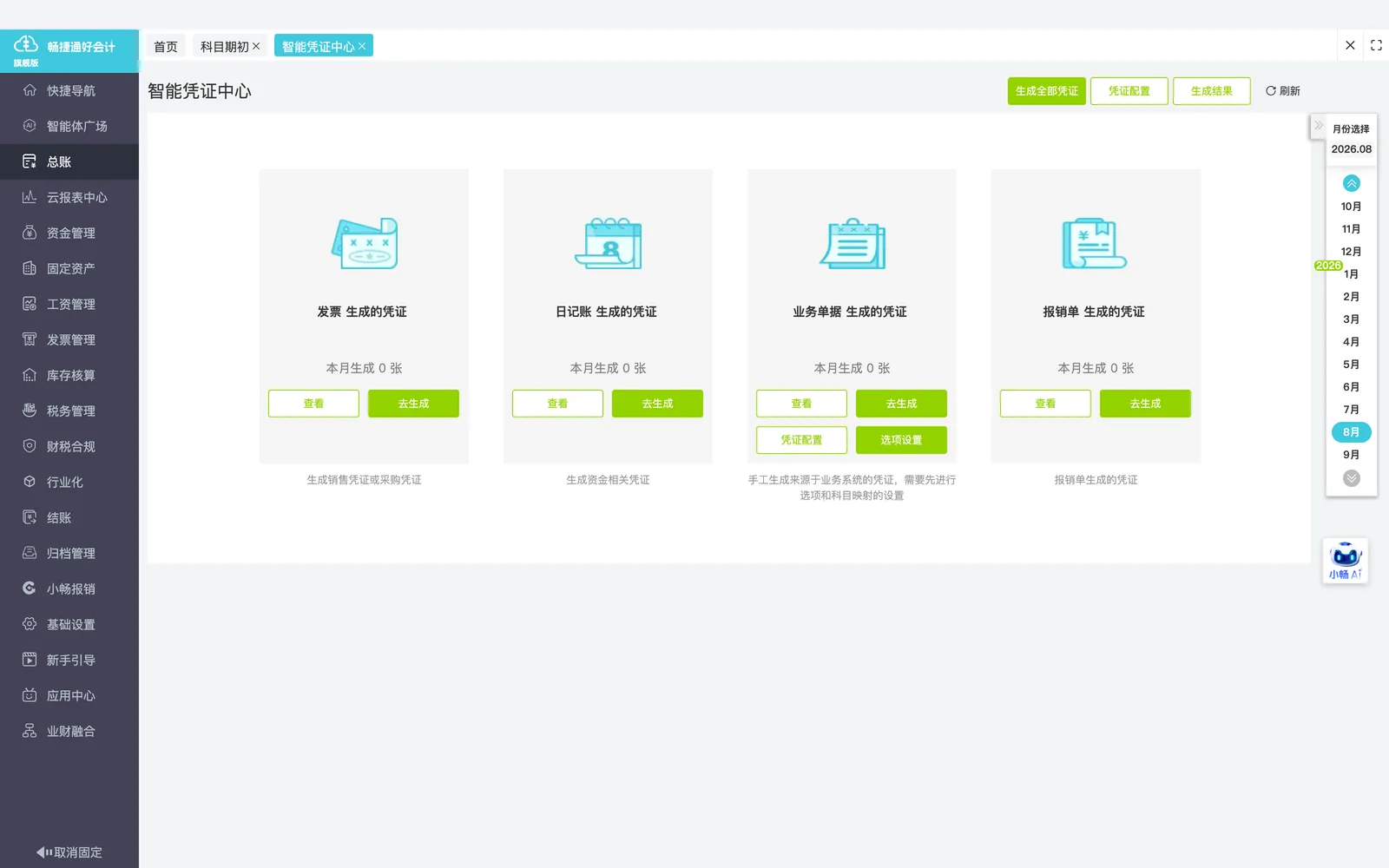The width and height of the screenshot is (1389, 868).
Task: Toggle fullscreen icon at top right
Action: coord(1376,45)
